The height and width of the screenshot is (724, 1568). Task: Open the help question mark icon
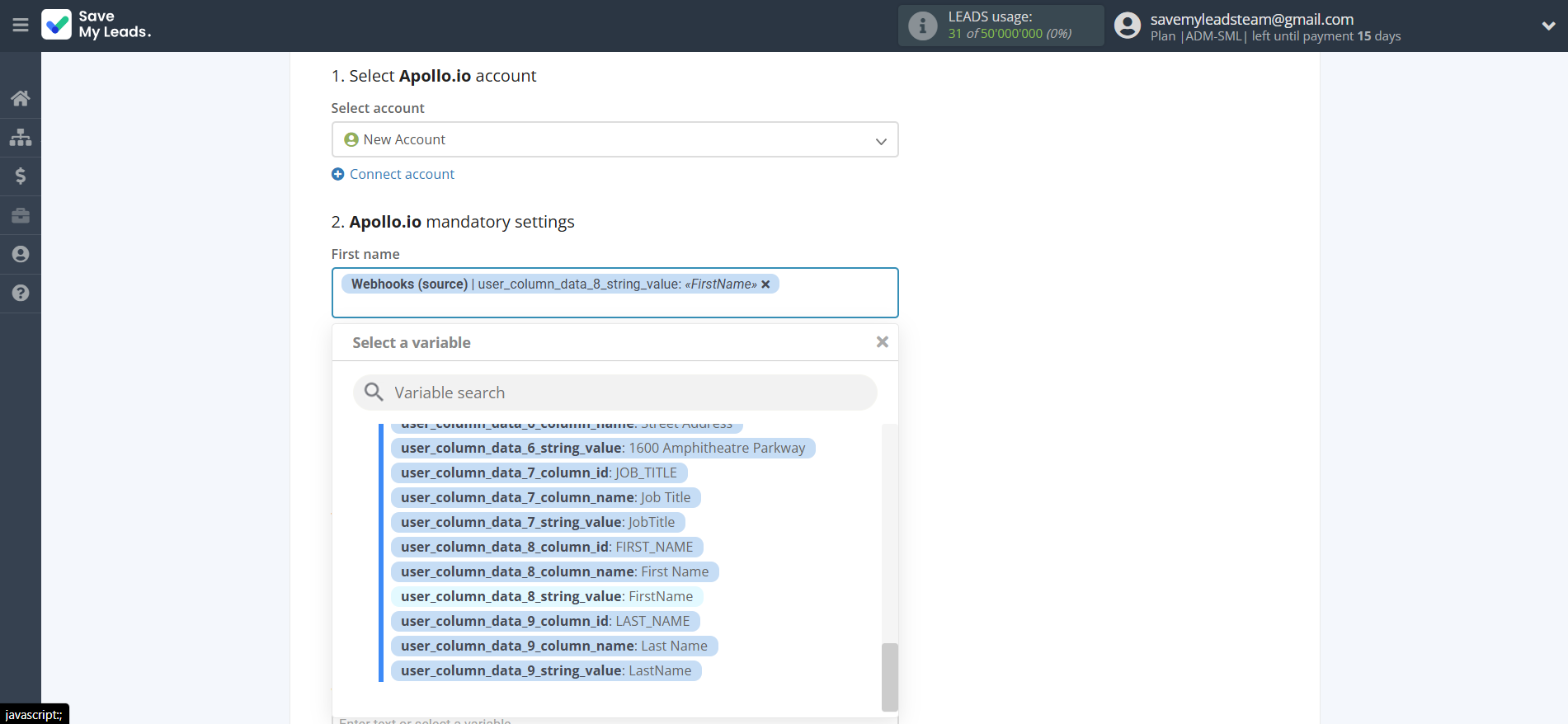click(21, 293)
